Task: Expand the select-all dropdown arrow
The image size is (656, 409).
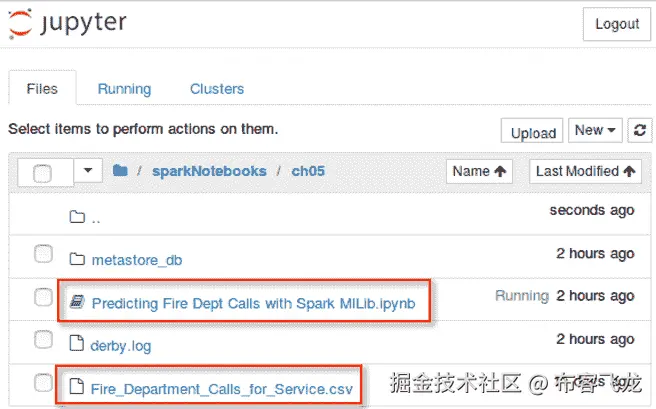Action: click(89, 172)
